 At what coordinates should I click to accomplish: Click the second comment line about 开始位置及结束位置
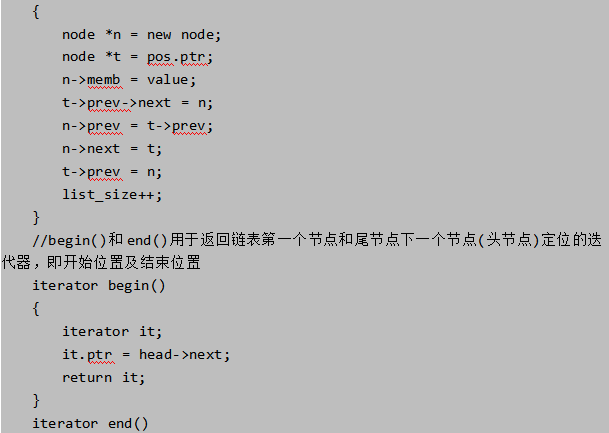pyautogui.click(x=101, y=263)
